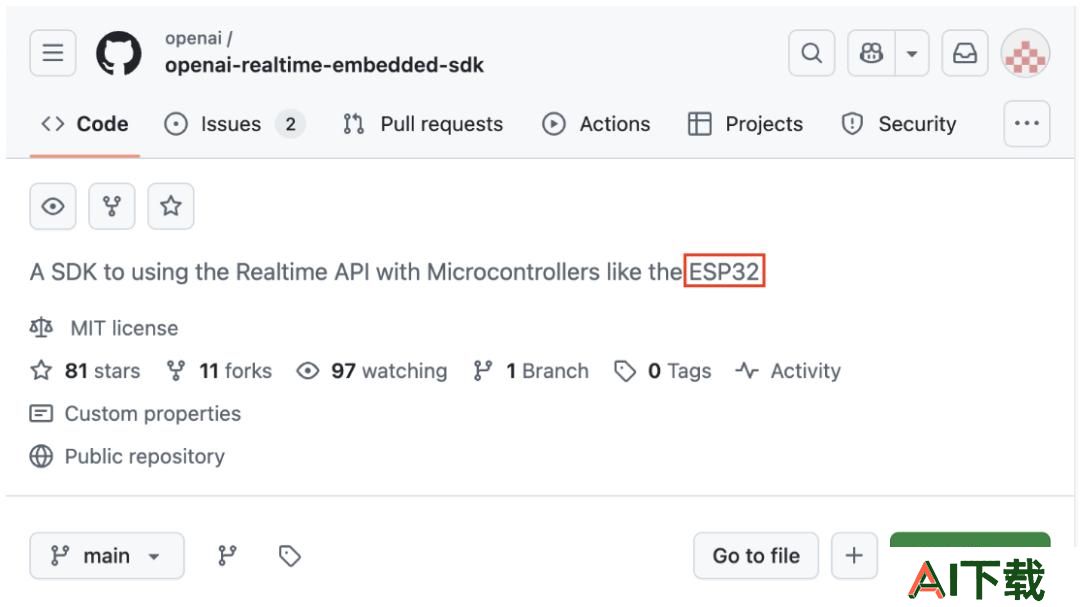Click the Issues count badge 2
Image resolution: width=1080 pixels, height=607 pixels.
click(x=290, y=124)
